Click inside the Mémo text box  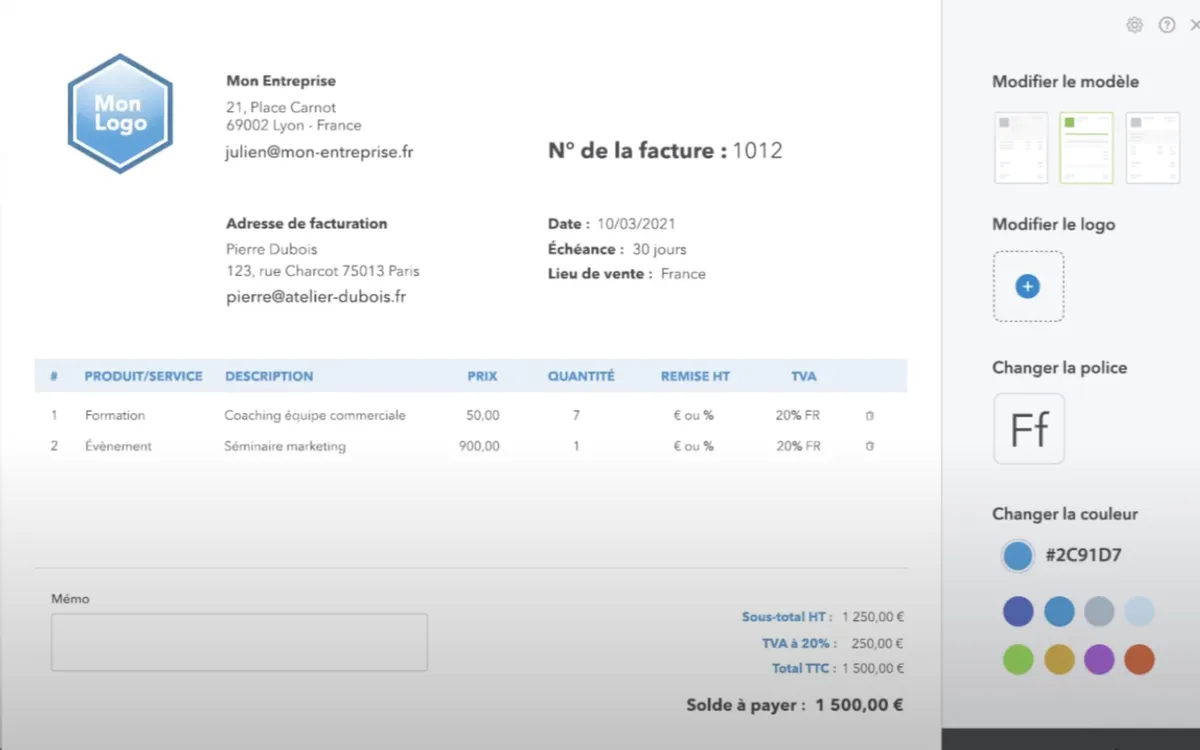point(239,642)
